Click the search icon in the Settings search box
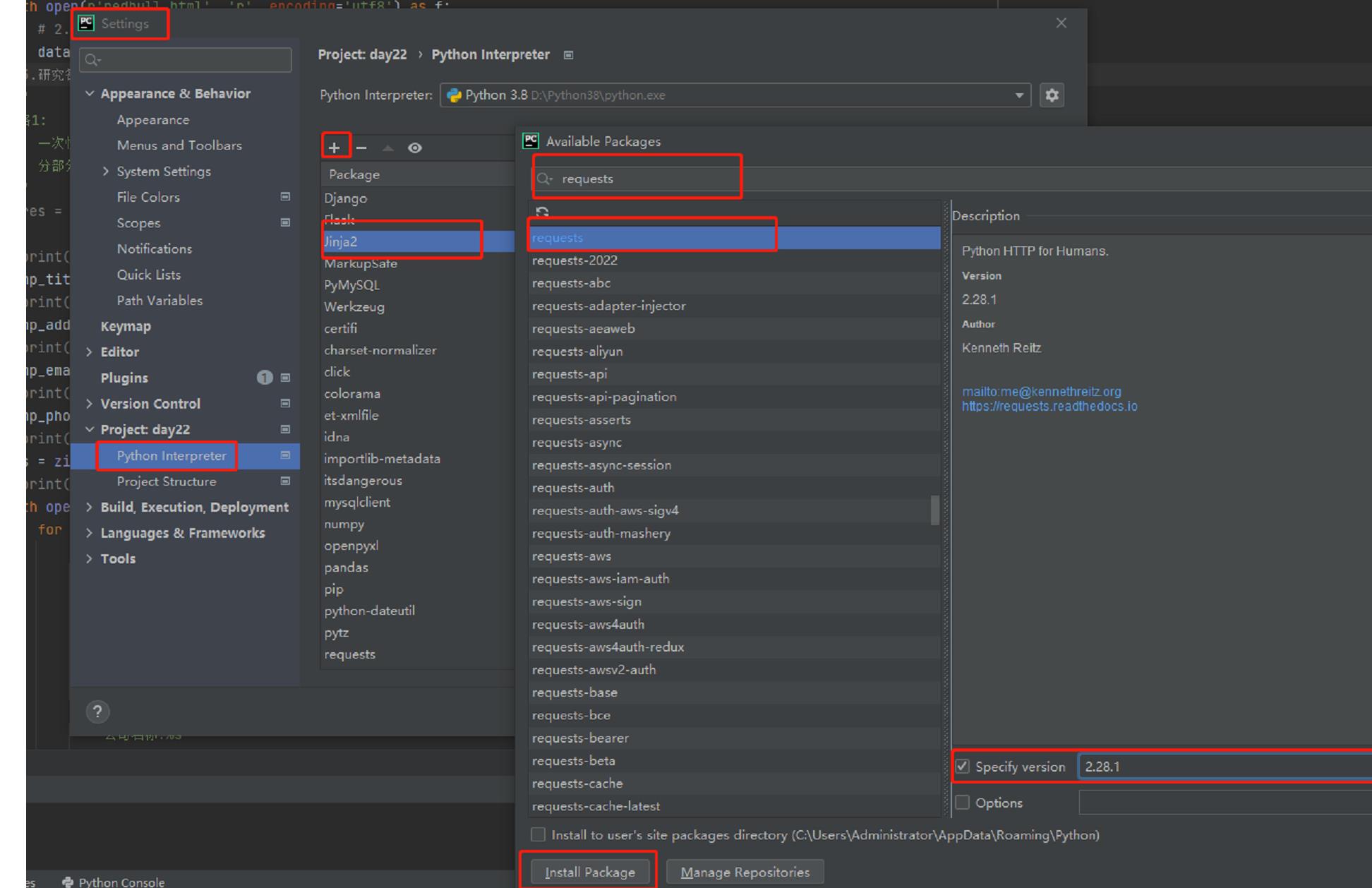The image size is (1372, 888). (x=92, y=60)
